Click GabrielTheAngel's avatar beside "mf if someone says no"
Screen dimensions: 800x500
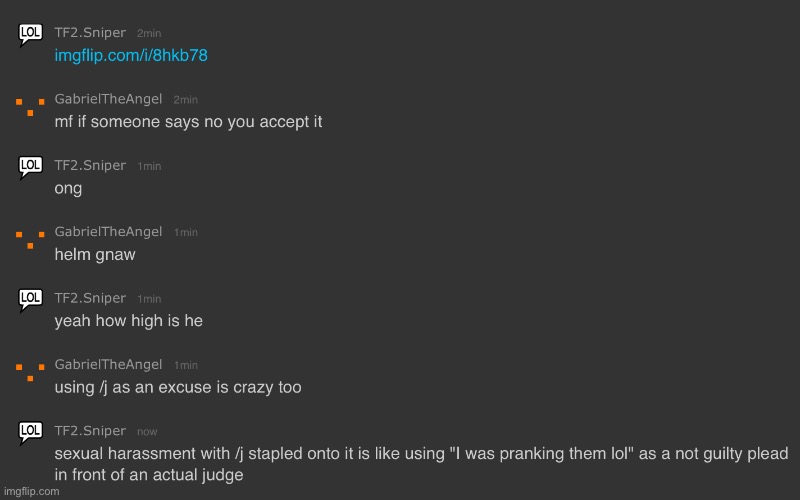[x=30, y=105]
